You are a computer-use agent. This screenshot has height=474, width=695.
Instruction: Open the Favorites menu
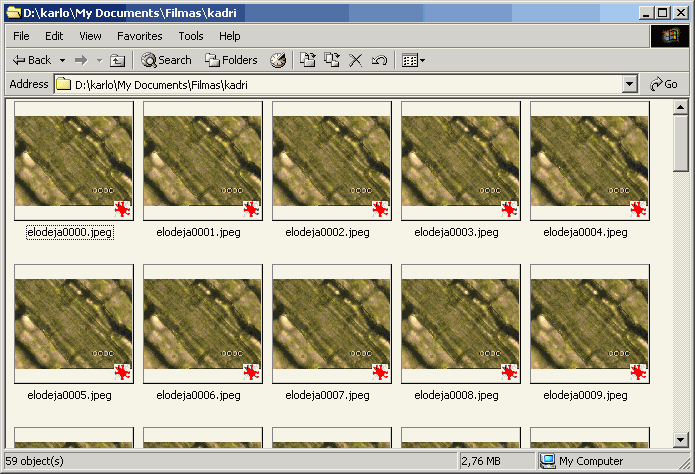[x=140, y=36]
